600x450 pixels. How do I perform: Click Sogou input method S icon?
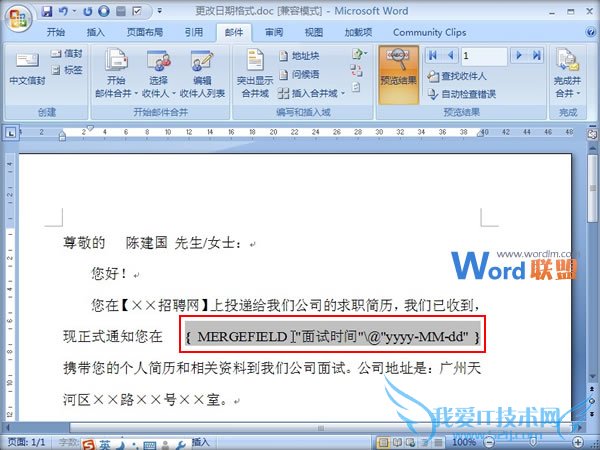89,445
